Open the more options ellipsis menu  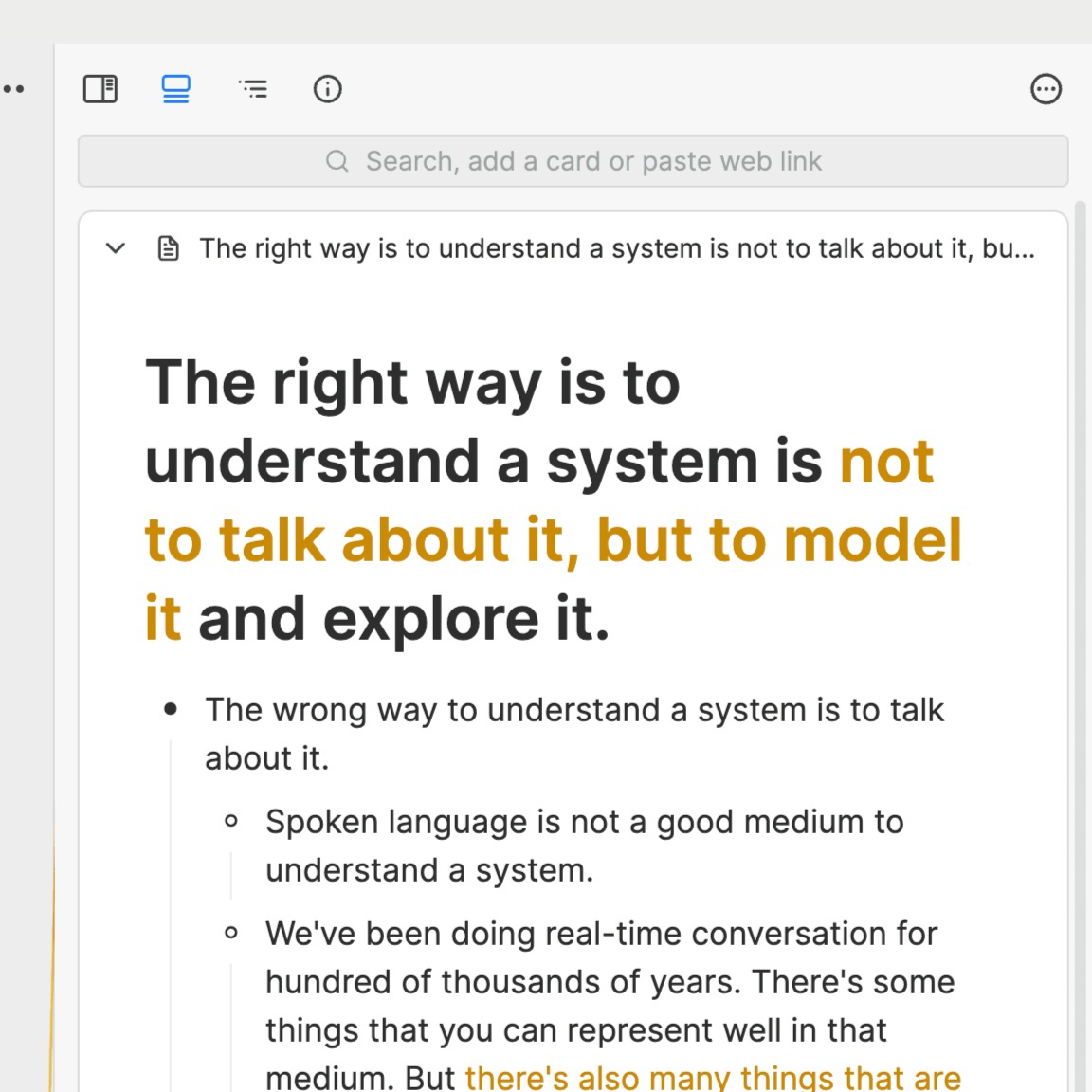[x=1046, y=89]
